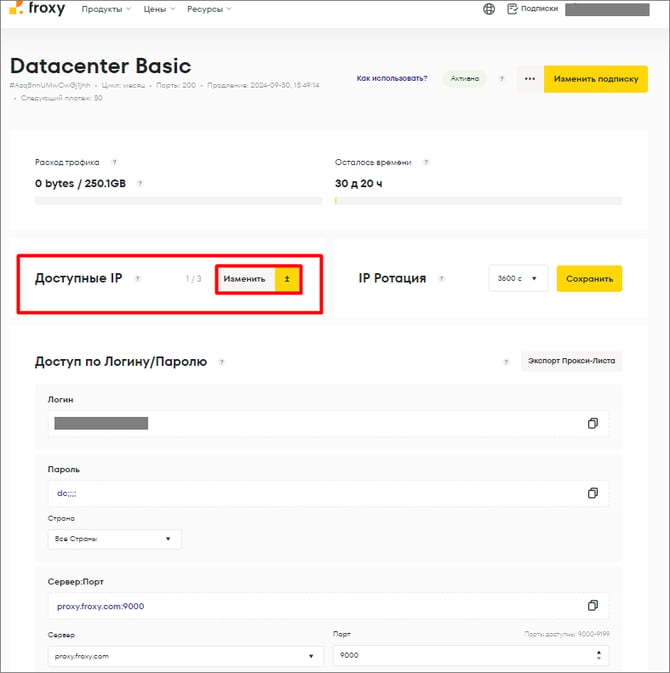
Task: Copy the Сервер:Порт value
Action: pyautogui.click(x=593, y=606)
